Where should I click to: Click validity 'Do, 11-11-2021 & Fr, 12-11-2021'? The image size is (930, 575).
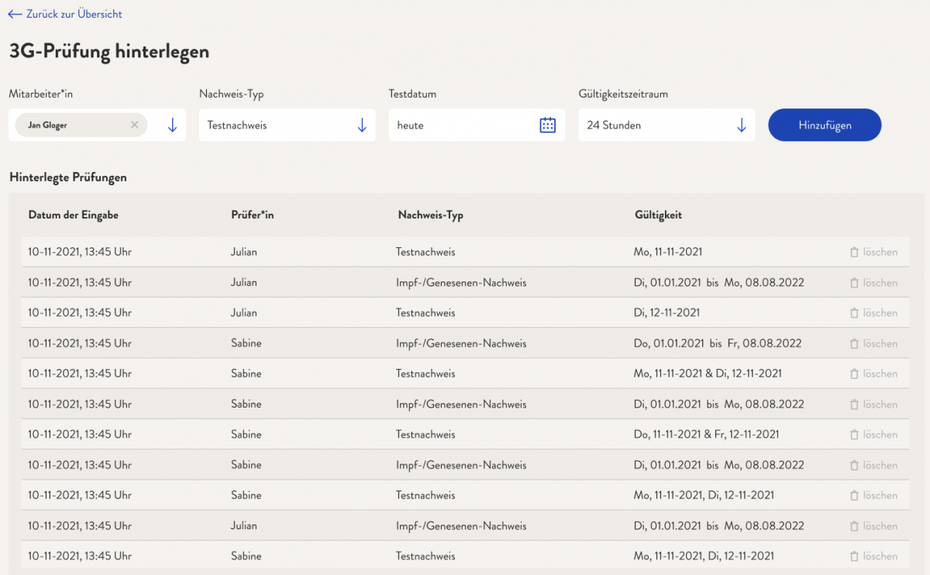pyautogui.click(x=706, y=434)
